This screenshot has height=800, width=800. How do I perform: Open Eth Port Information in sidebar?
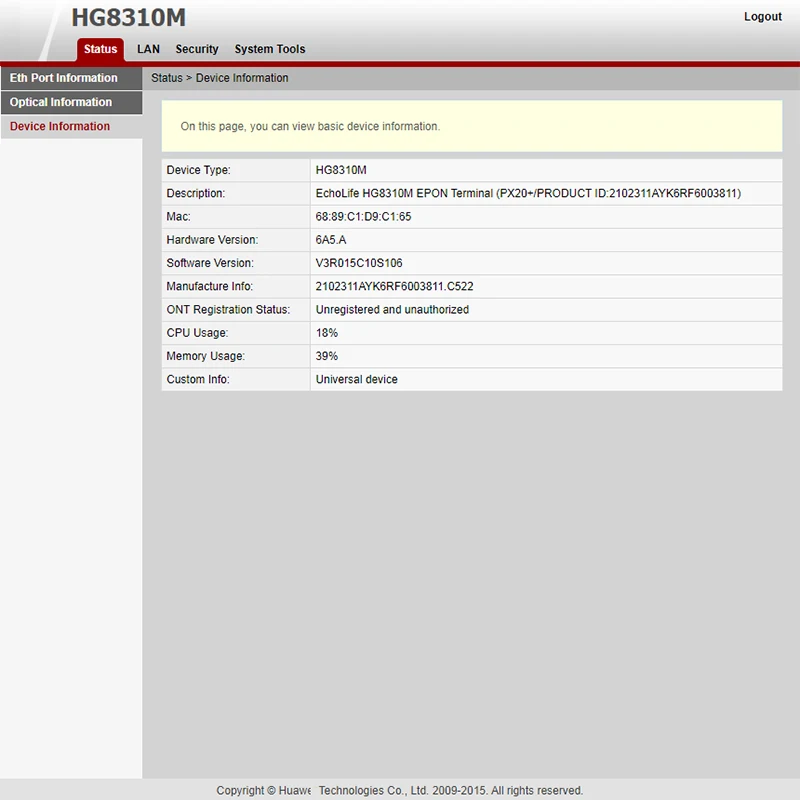click(71, 78)
